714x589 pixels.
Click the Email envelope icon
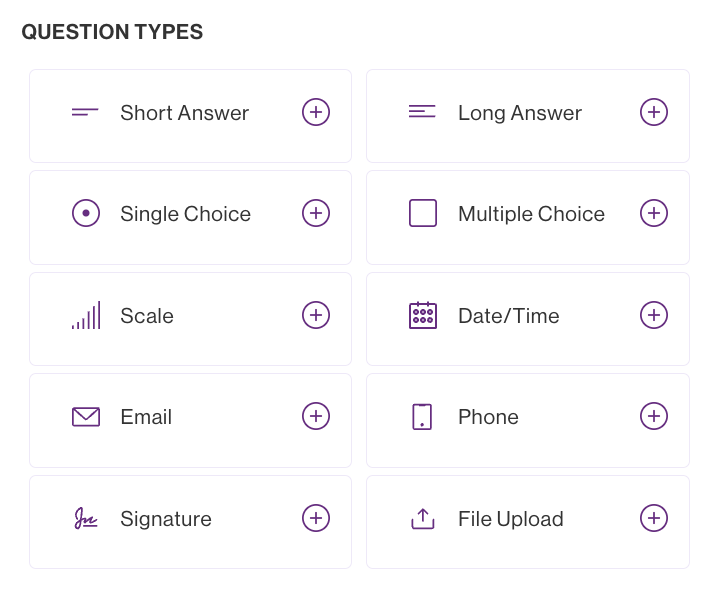tap(86, 417)
